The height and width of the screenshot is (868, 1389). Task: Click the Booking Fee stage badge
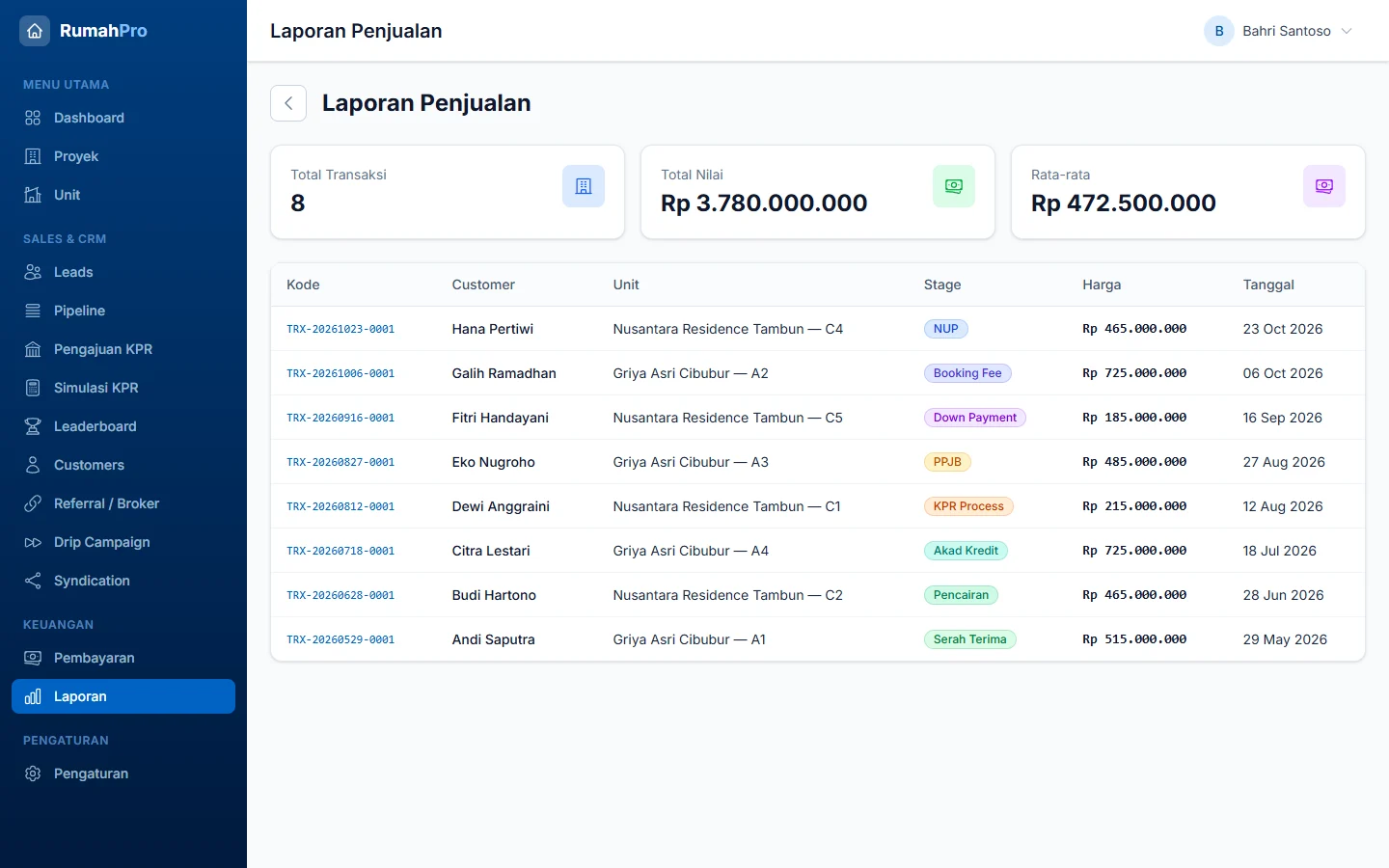point(967,373)
